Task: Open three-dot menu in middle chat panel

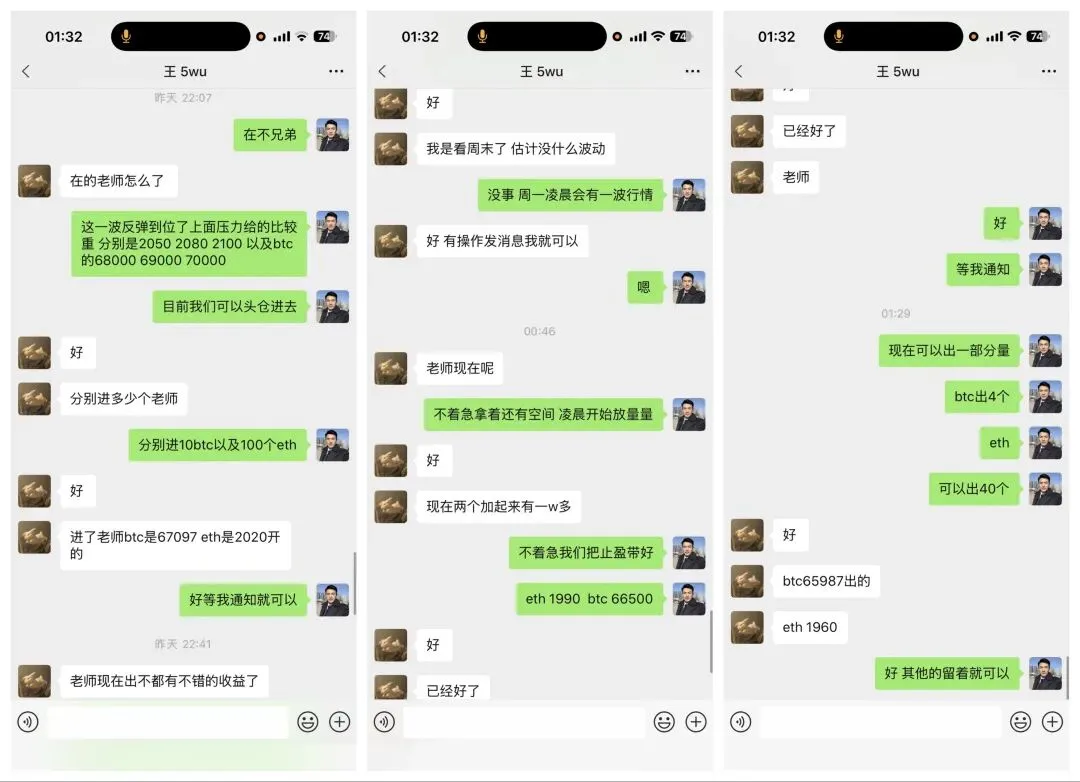Action: click(692, 71)
